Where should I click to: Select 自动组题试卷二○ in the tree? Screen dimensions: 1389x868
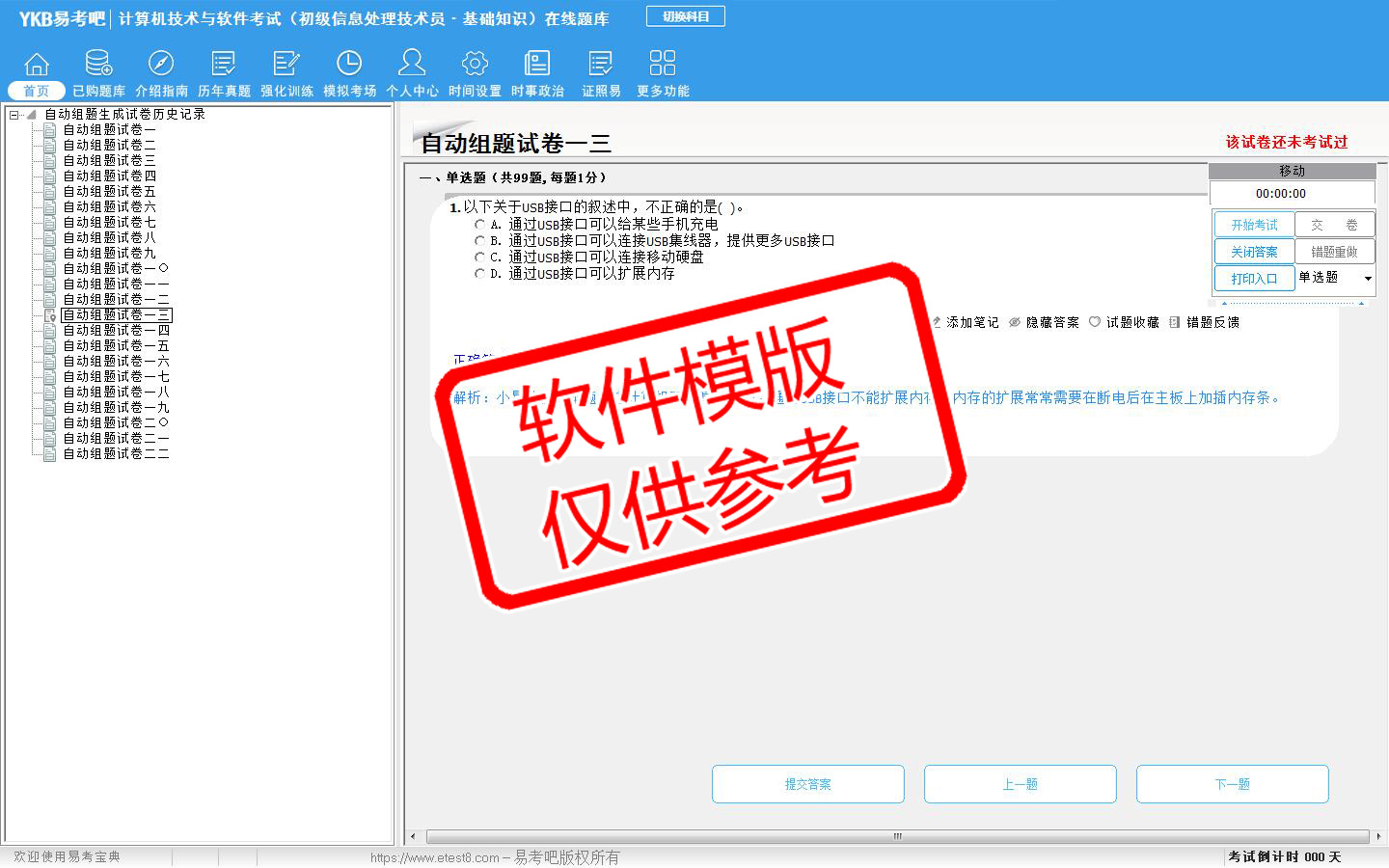(x=116, y=422)
